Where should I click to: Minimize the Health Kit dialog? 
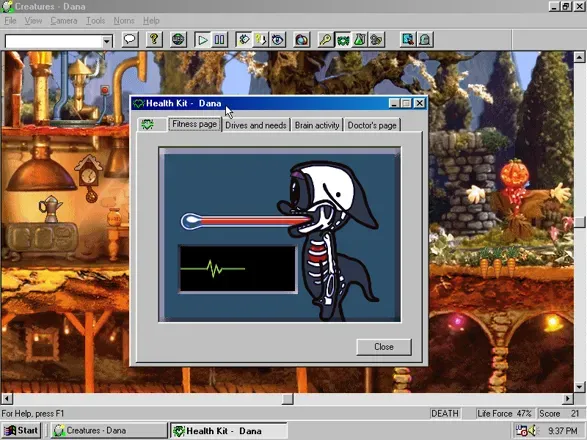393,103
